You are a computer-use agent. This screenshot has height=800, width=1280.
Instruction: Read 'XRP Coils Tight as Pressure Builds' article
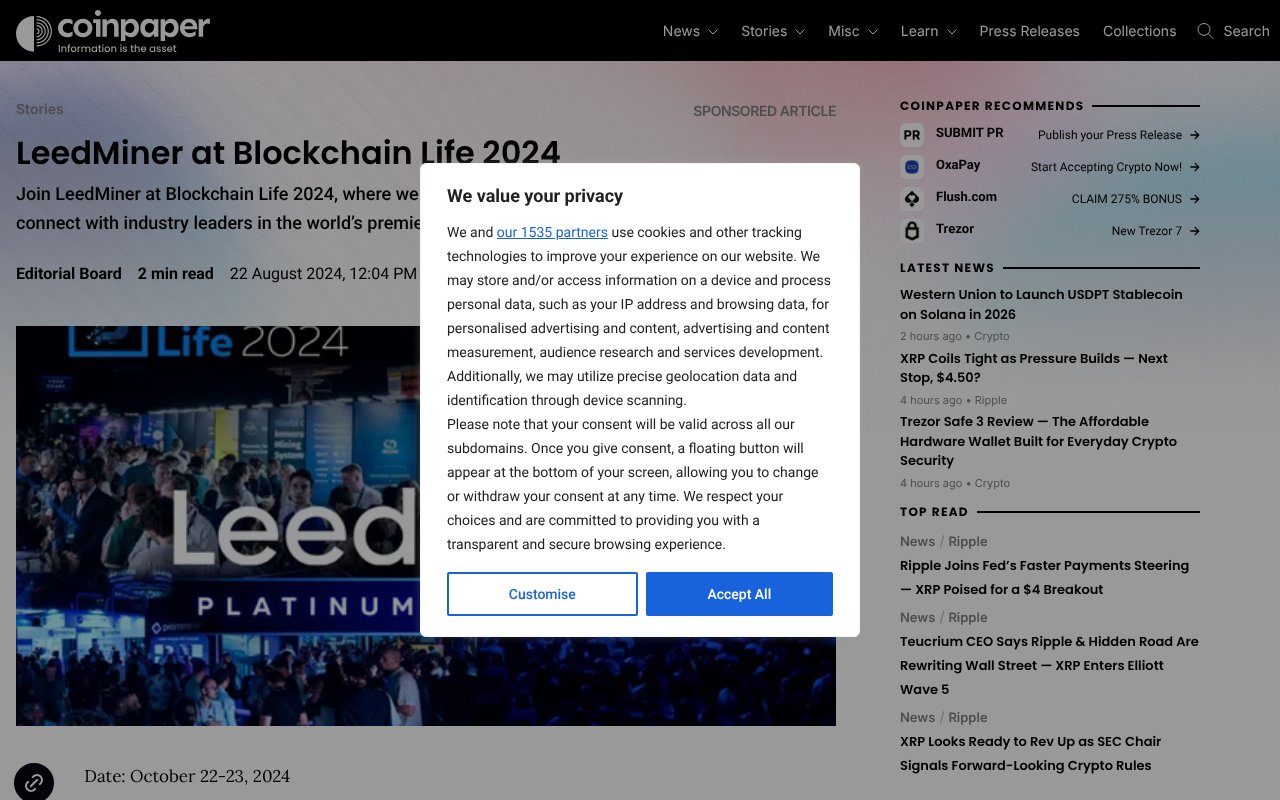click(x=1033, y=368)
